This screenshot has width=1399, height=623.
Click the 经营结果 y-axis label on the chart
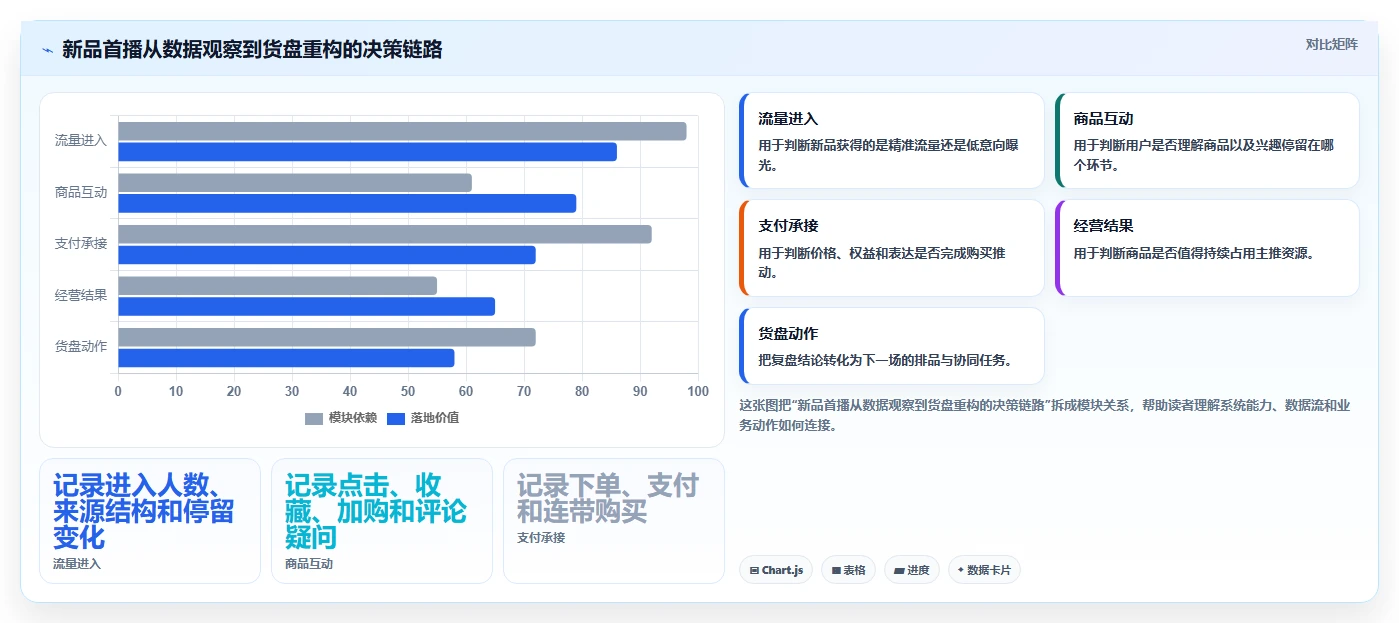pyautogui.click(x=81, y=296)
